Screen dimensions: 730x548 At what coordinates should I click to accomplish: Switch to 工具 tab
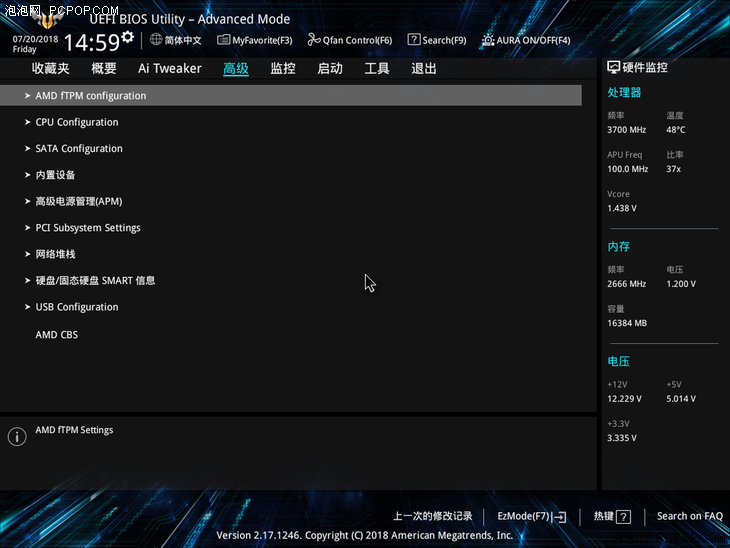[377, 69]
